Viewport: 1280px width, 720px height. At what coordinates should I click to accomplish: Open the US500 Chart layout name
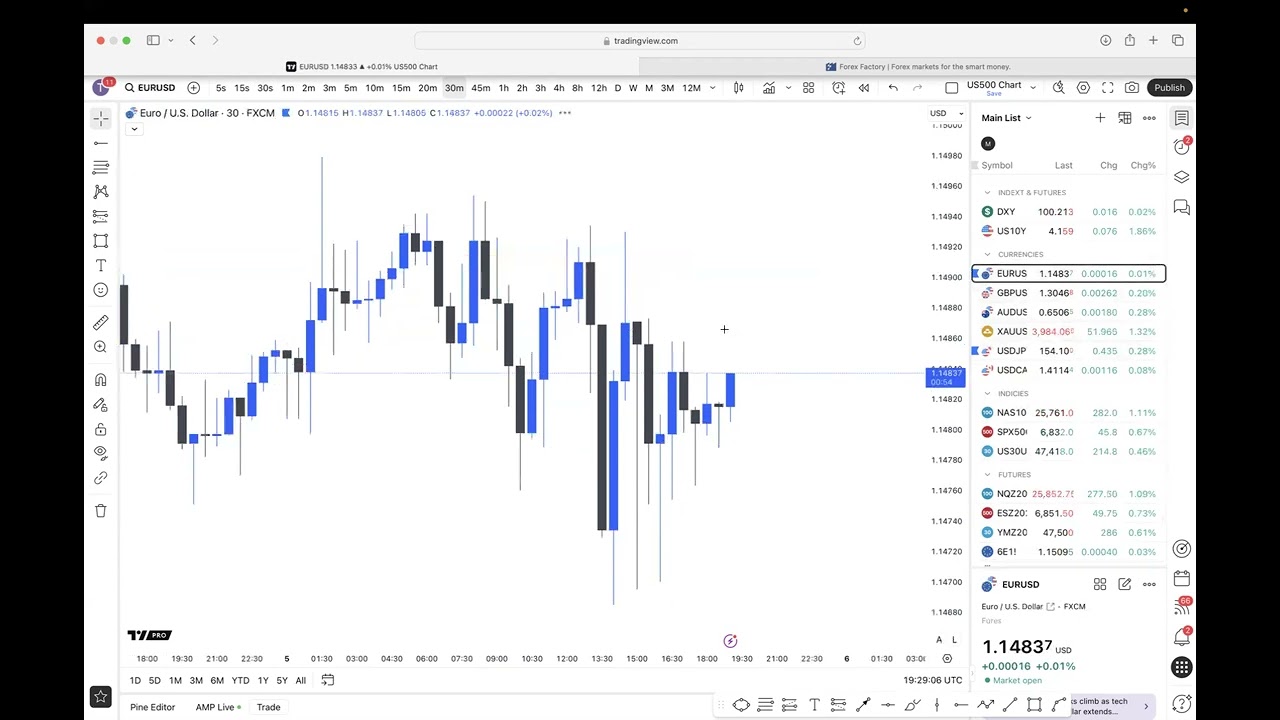point(994,86)
